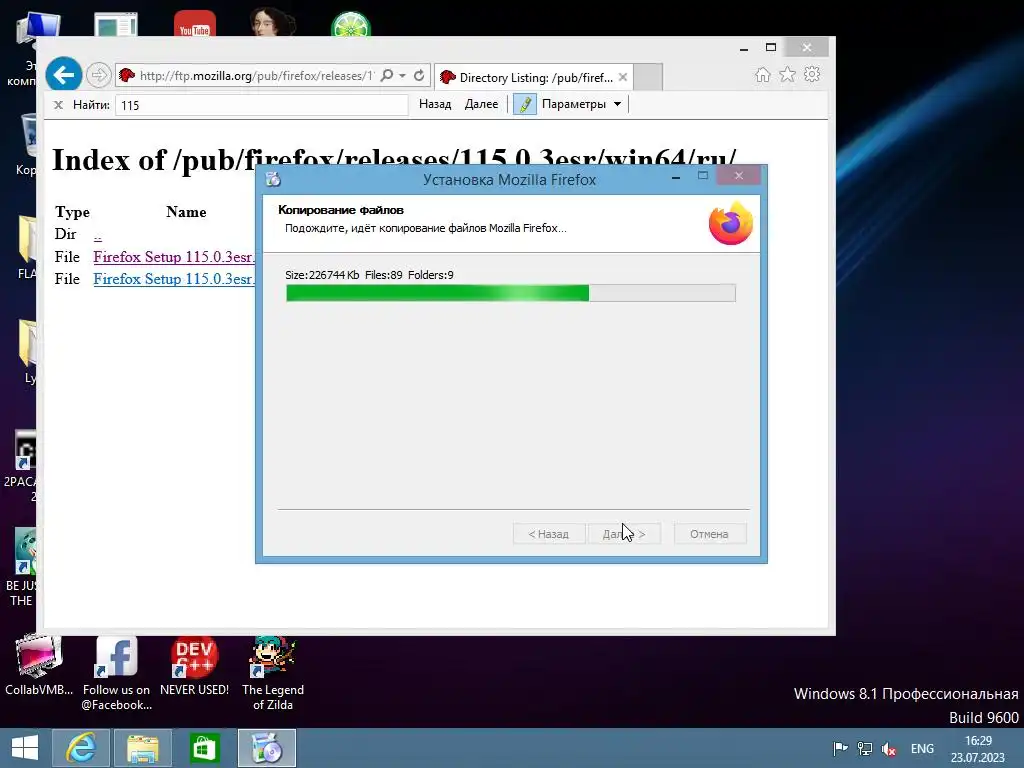Open the Action Center flag icon
The width and height of the screenshot is (1024, 768).
pos(840,748)
